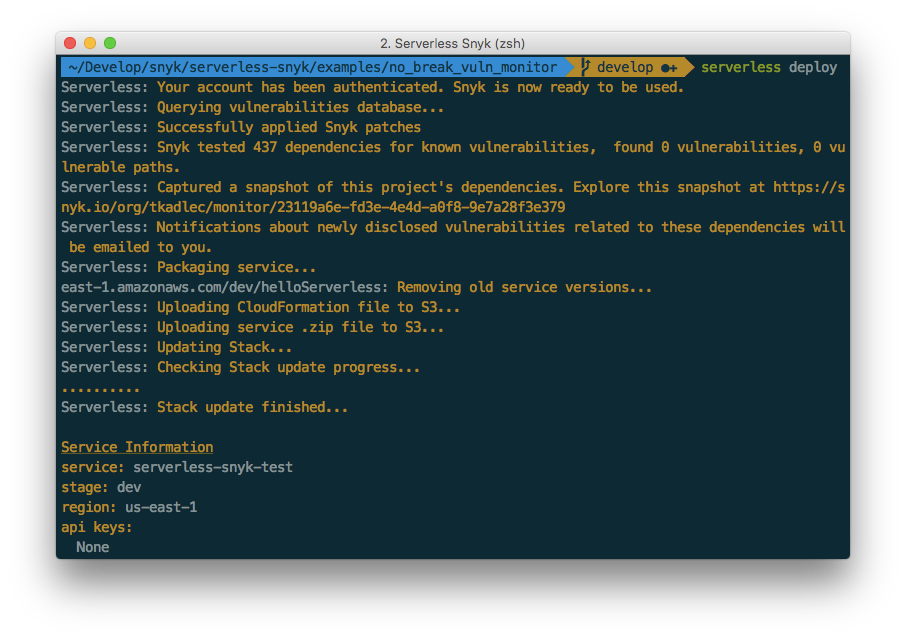Click 'east-1.amazonaws.com/dev/helloServerless:' text

pos(224,287)
